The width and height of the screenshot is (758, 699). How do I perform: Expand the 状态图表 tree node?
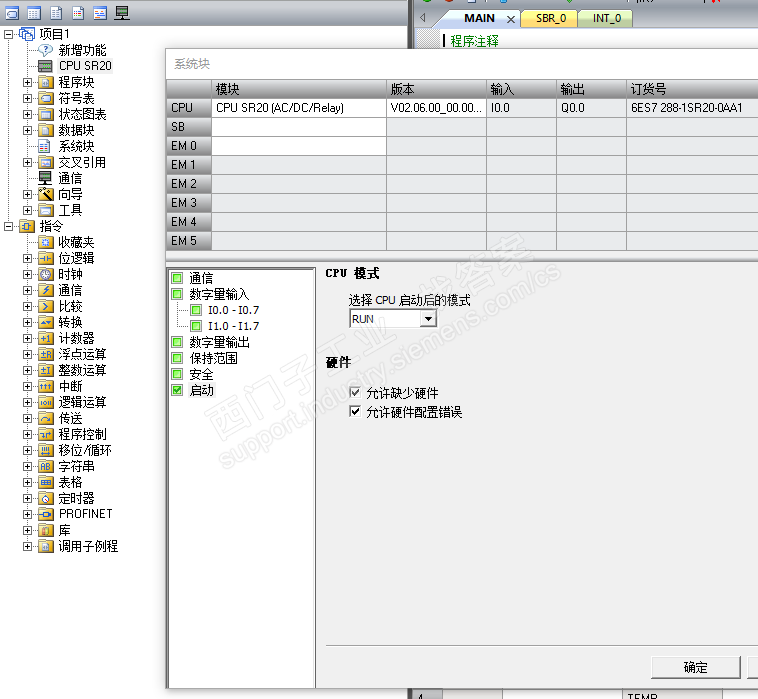pos(28,114)
